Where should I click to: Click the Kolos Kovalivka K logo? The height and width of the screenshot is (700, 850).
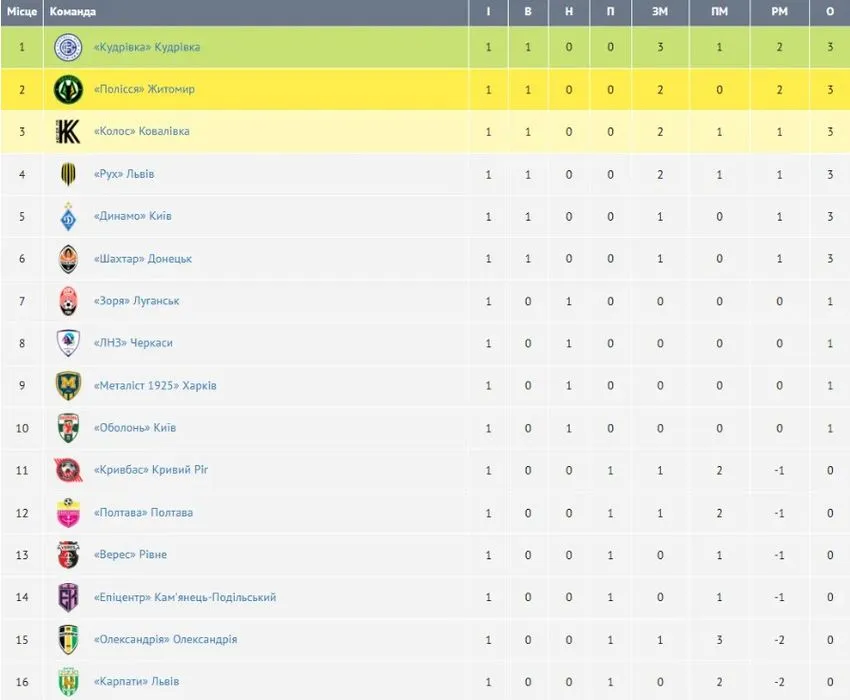pos(68,132)
